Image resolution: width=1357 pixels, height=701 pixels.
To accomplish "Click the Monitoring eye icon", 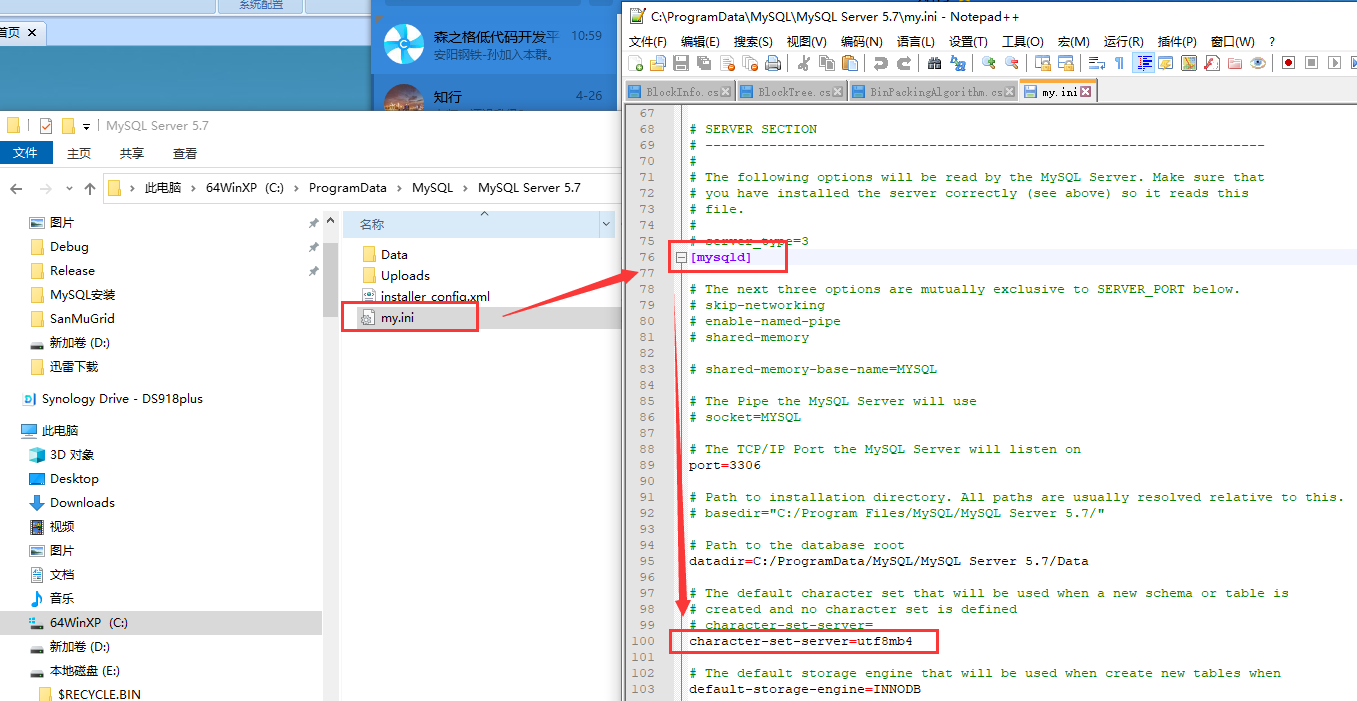I will click(1258, 63).
